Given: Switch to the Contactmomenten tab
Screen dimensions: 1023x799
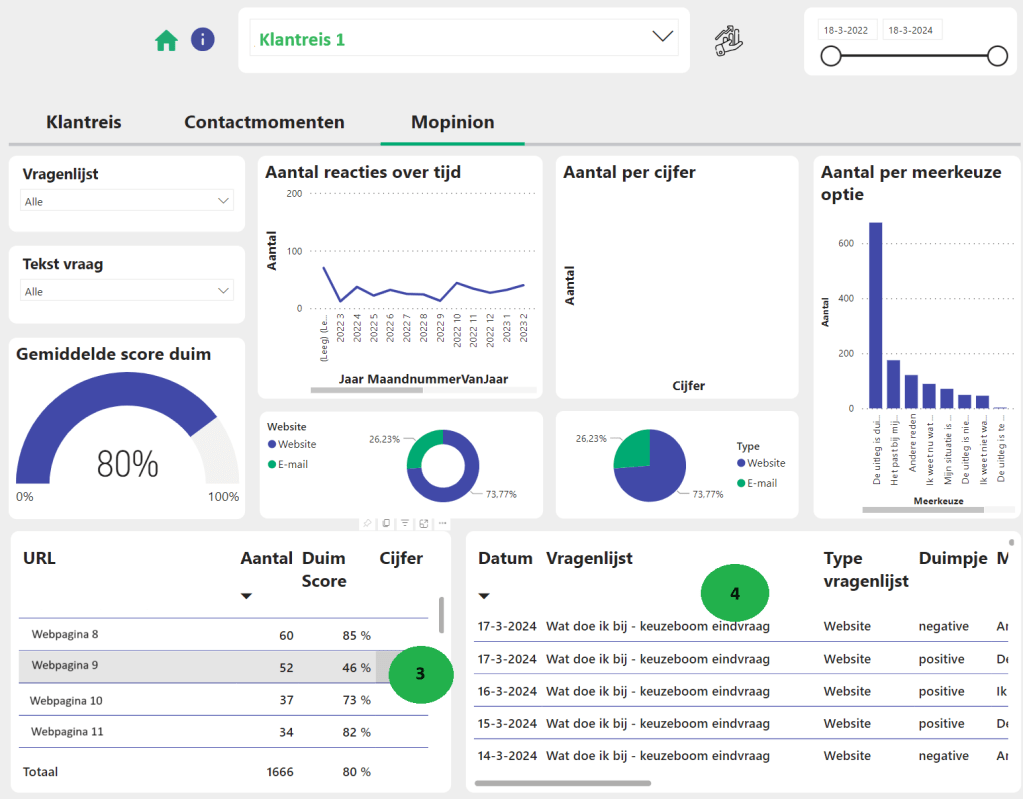Looking at the screenshot, I should pos(264,122).
